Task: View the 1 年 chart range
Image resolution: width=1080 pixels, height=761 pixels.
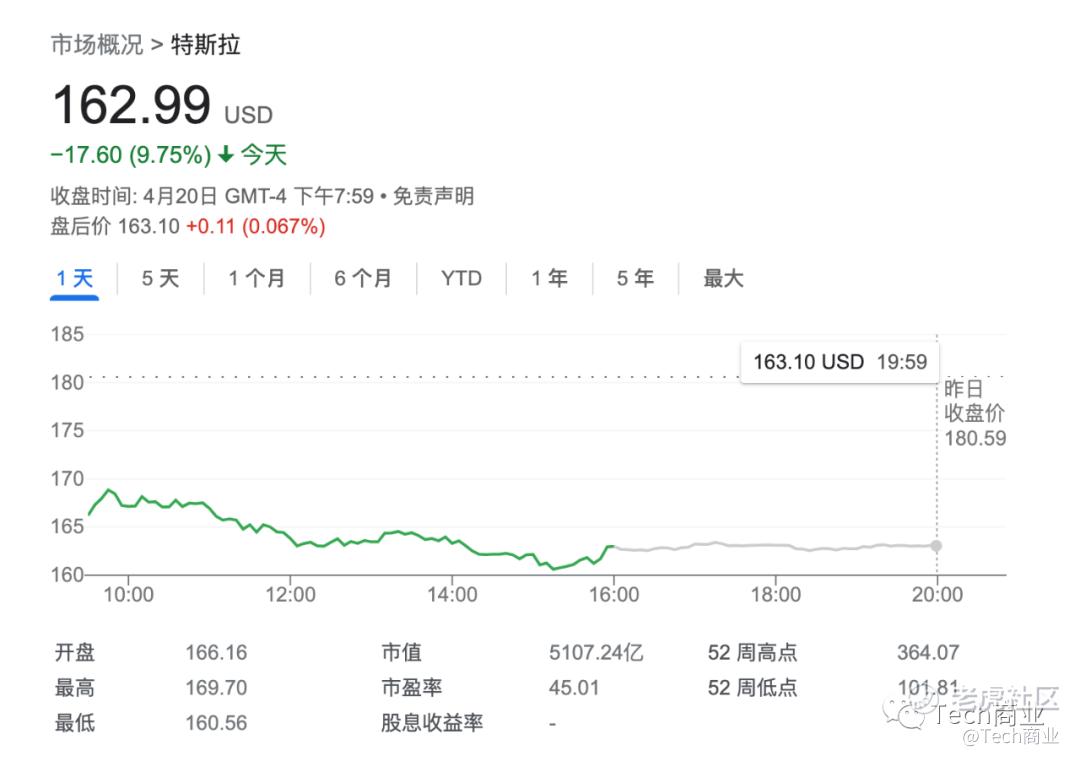Action: point(549,279)
